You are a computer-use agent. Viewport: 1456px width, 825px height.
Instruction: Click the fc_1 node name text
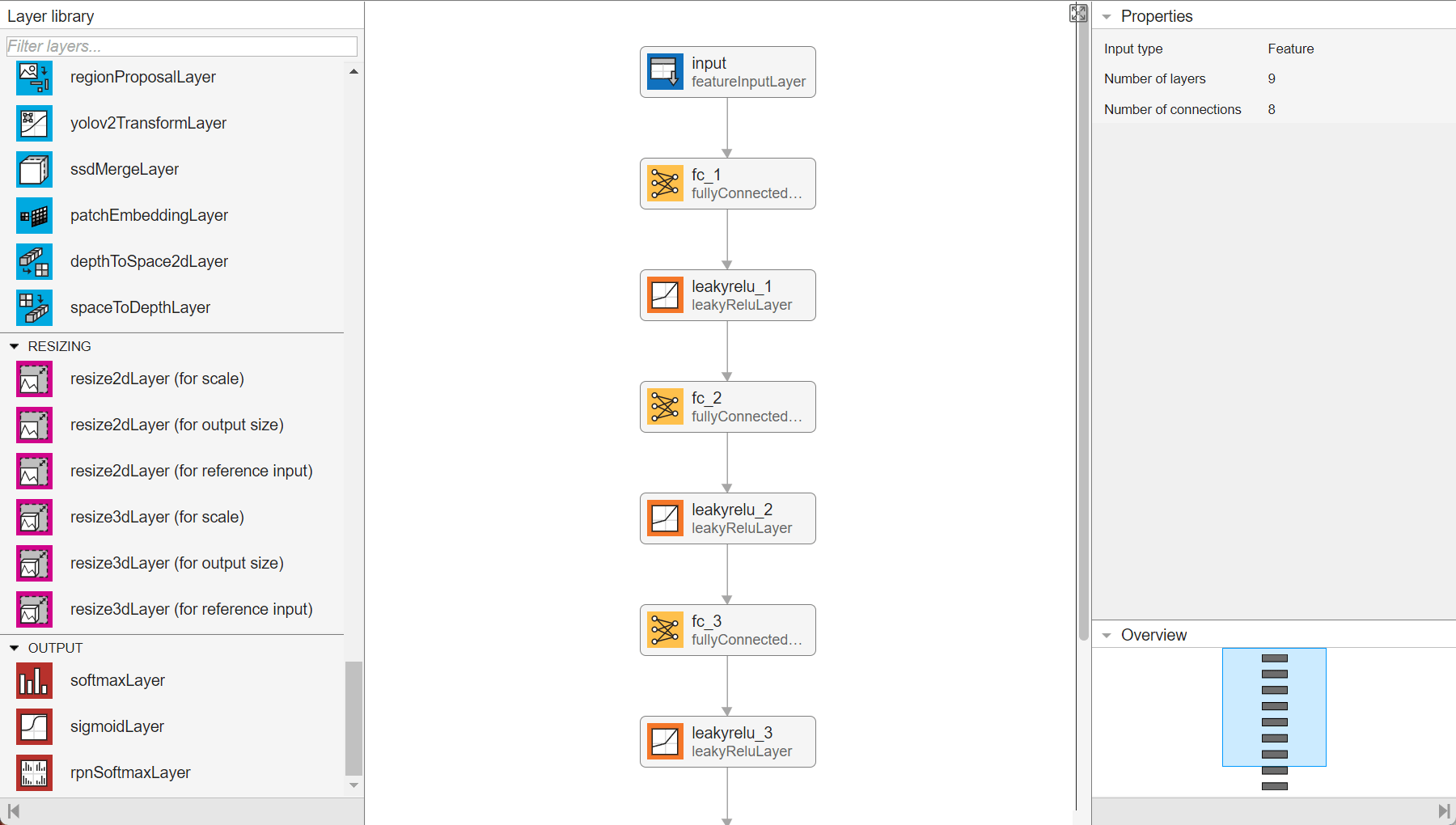pos(706,175)
